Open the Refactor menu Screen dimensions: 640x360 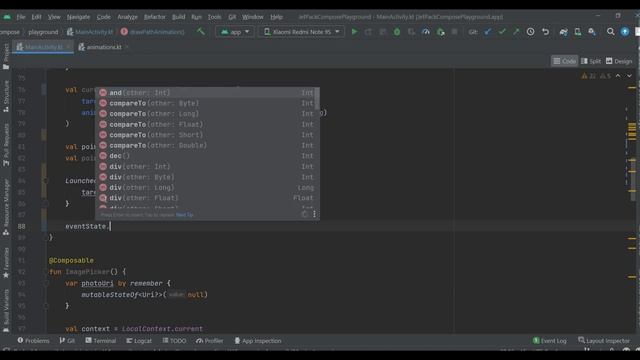click(x=155, y=17)
